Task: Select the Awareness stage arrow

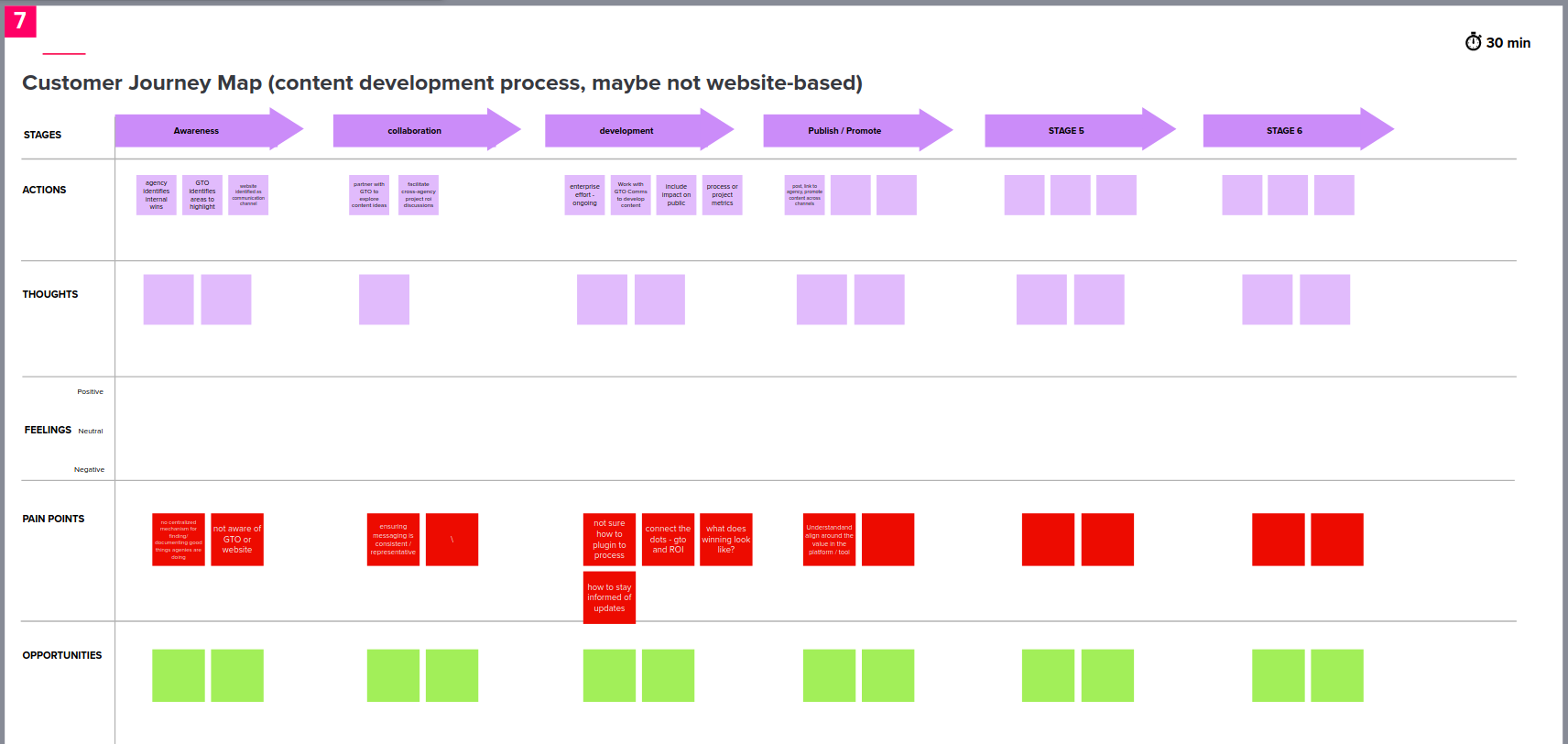Action: click(x=209, y=129)
